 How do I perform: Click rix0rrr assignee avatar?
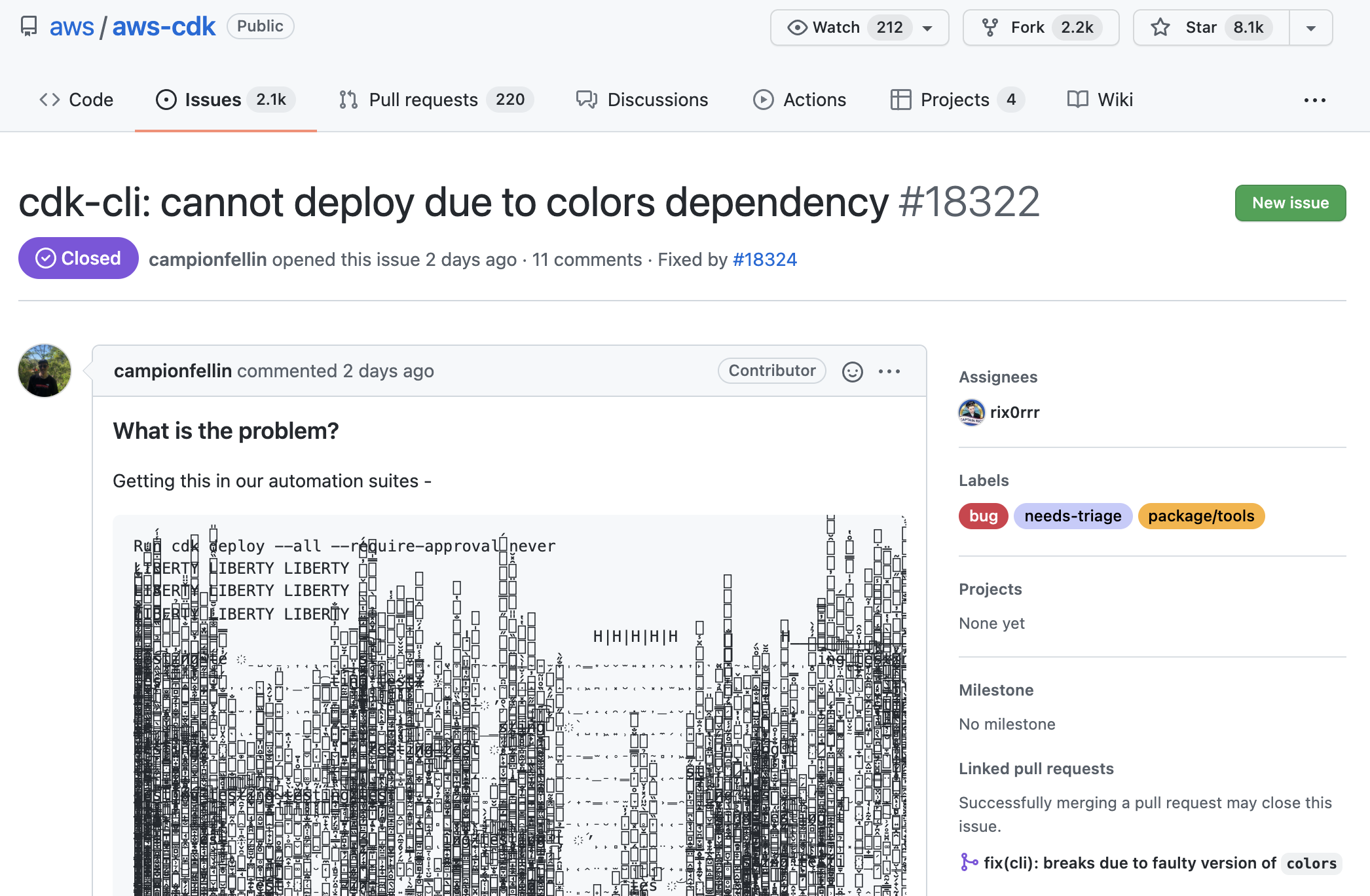(971, 413)
